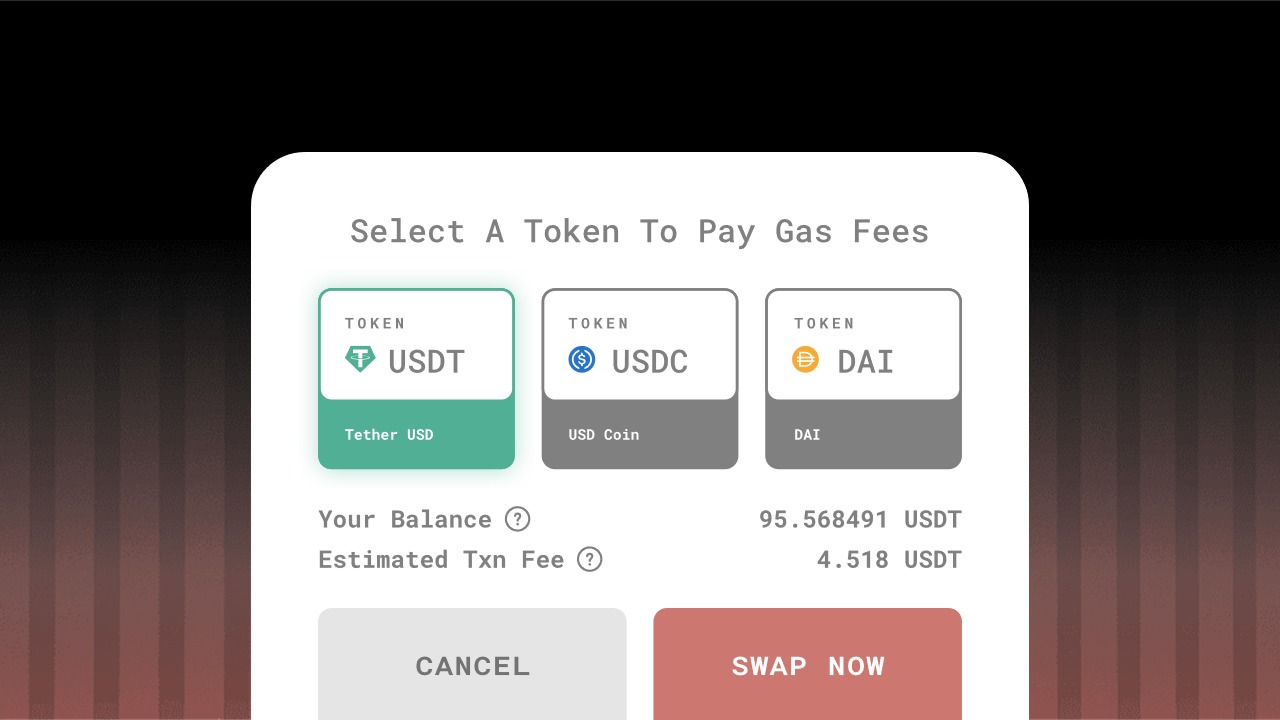The width and height of the screenshot is (1280, 720).
Task: Open the Your Balance help tooltip icon
Action: [x=517, y=519]
